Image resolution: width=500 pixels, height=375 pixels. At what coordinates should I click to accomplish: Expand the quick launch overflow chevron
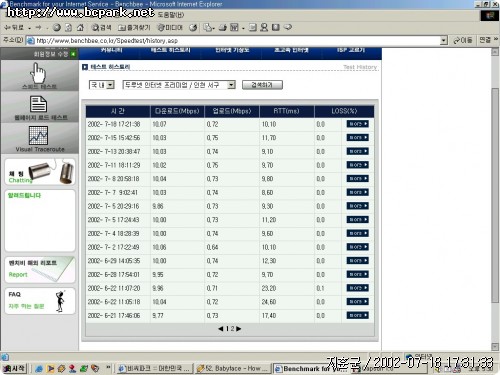point(109,368)
